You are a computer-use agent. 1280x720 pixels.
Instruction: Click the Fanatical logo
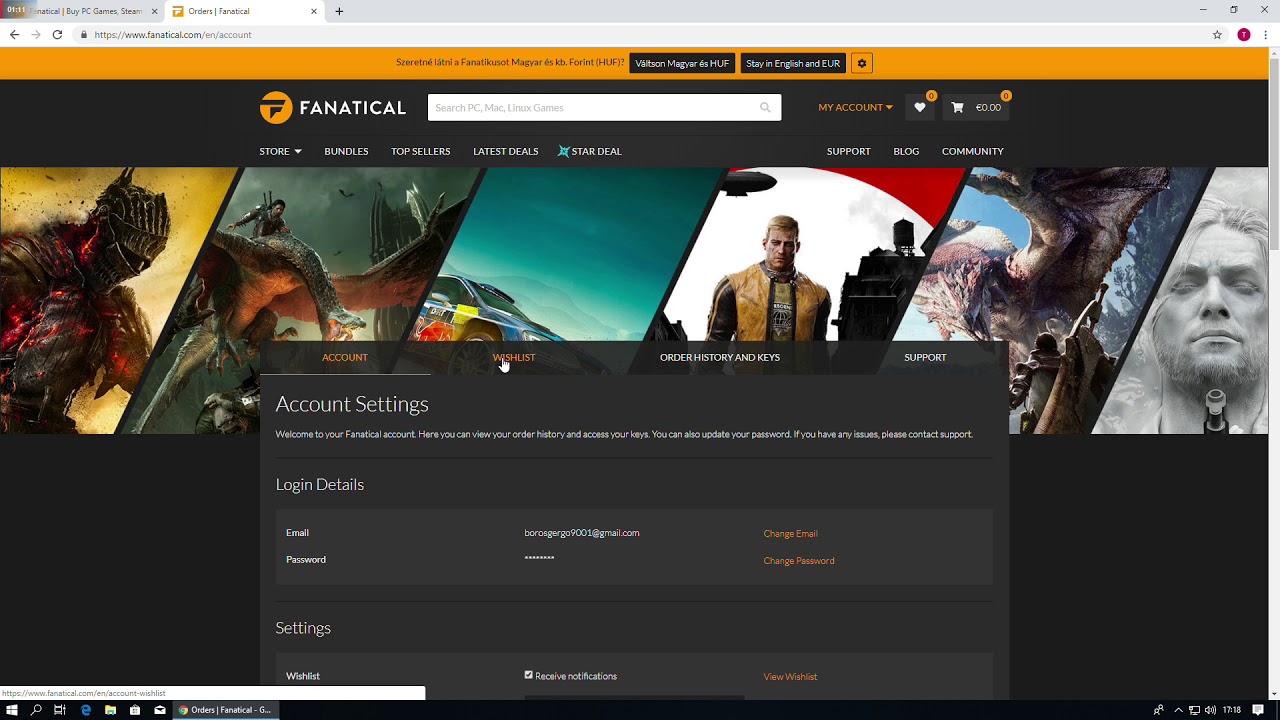pyautogui.click(x=333, y=107)
